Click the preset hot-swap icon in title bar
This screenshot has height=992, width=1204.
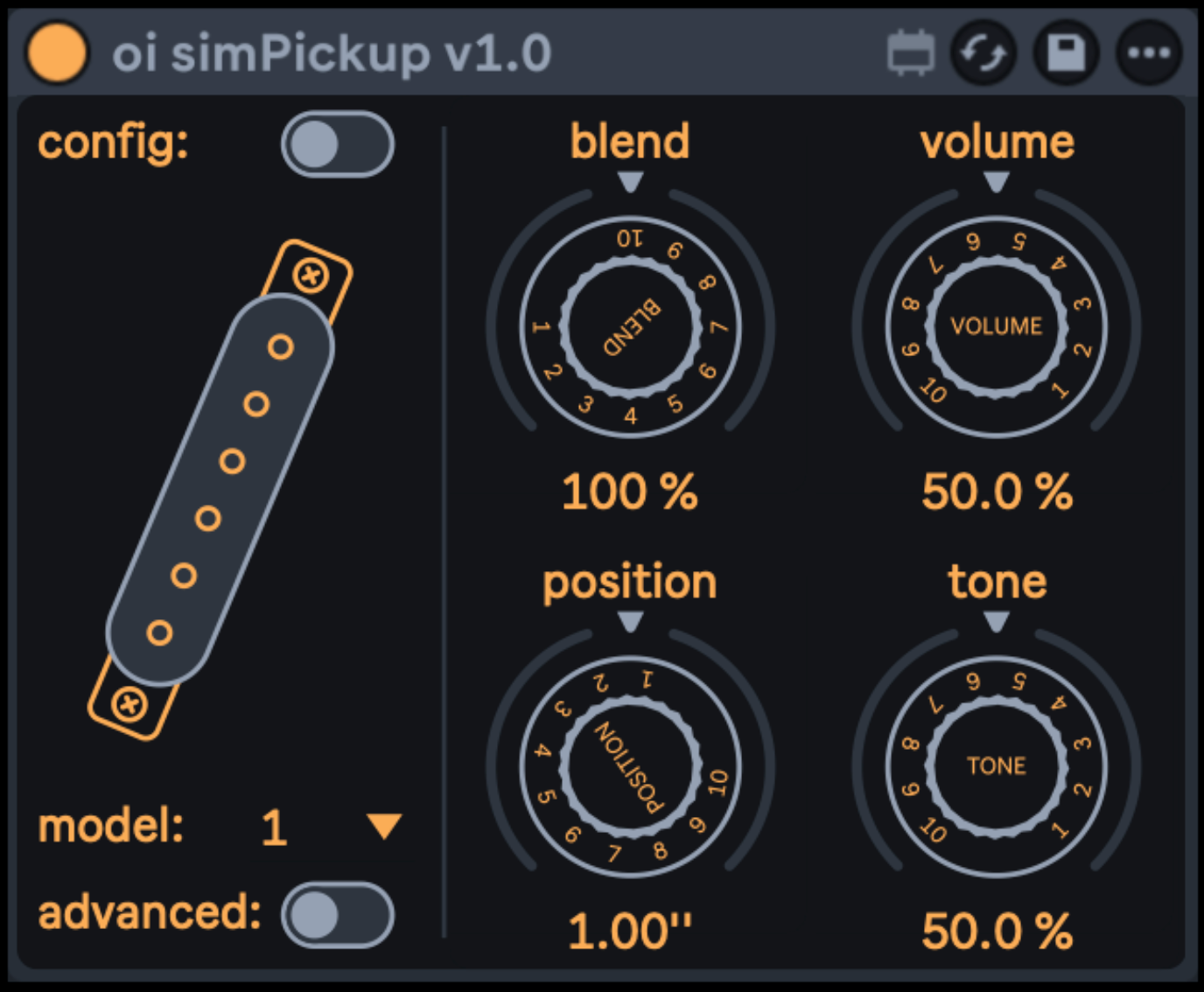click(910, 53)
